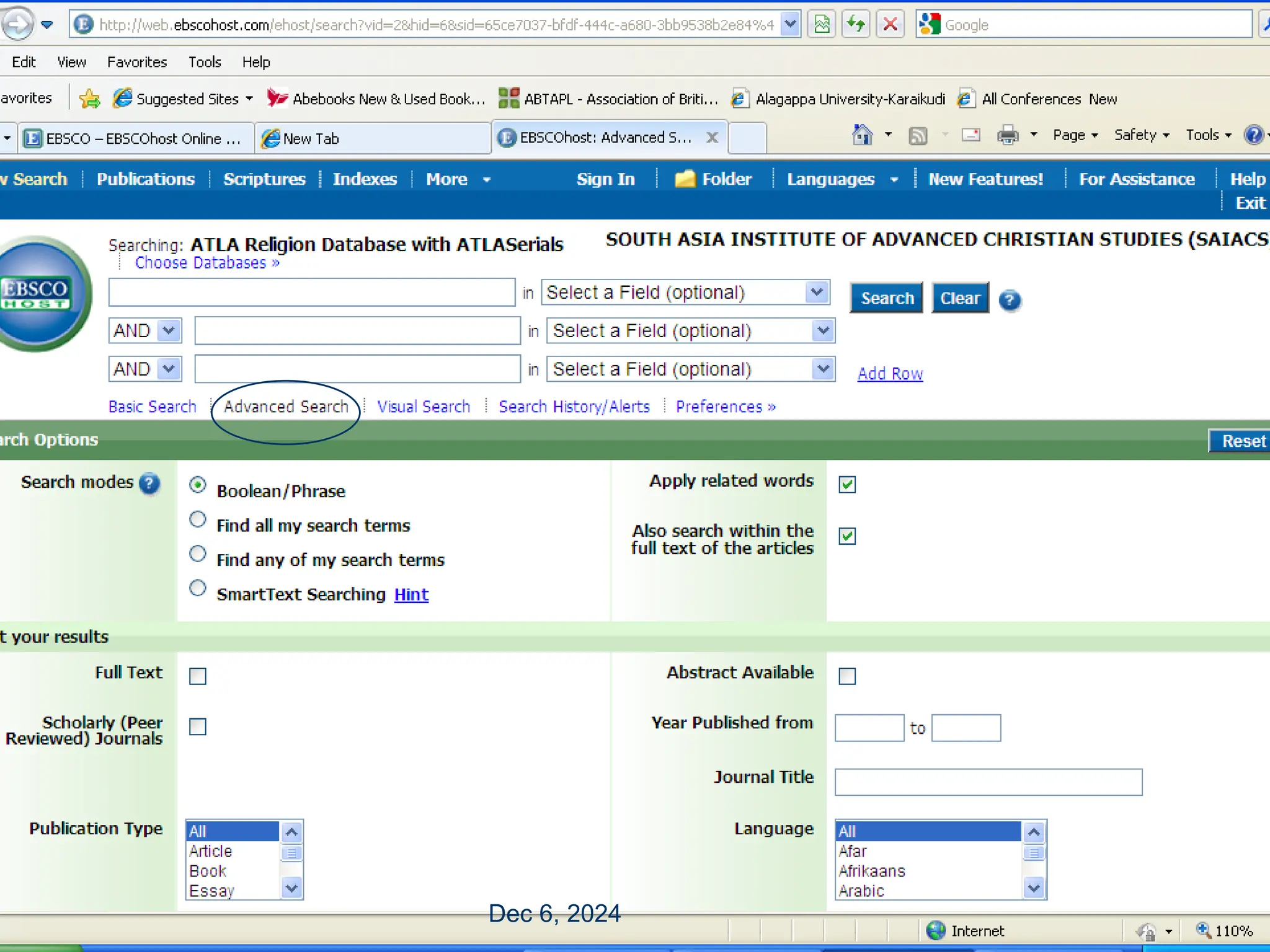Uncheck Apply related words checkbox
The height and width of the screenshot is (952, 1270).
point(847,484)
